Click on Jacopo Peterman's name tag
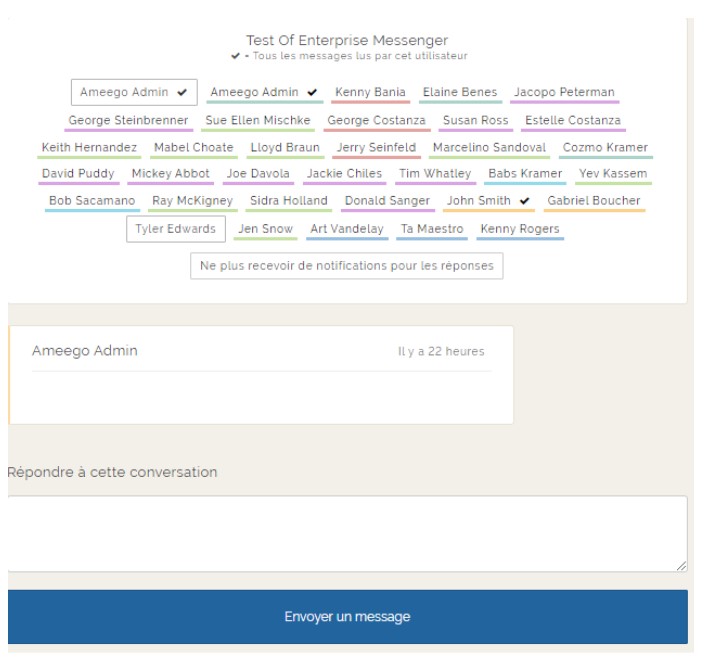The width and height of the screenshot is (707, 661). [x=564, y=93]
